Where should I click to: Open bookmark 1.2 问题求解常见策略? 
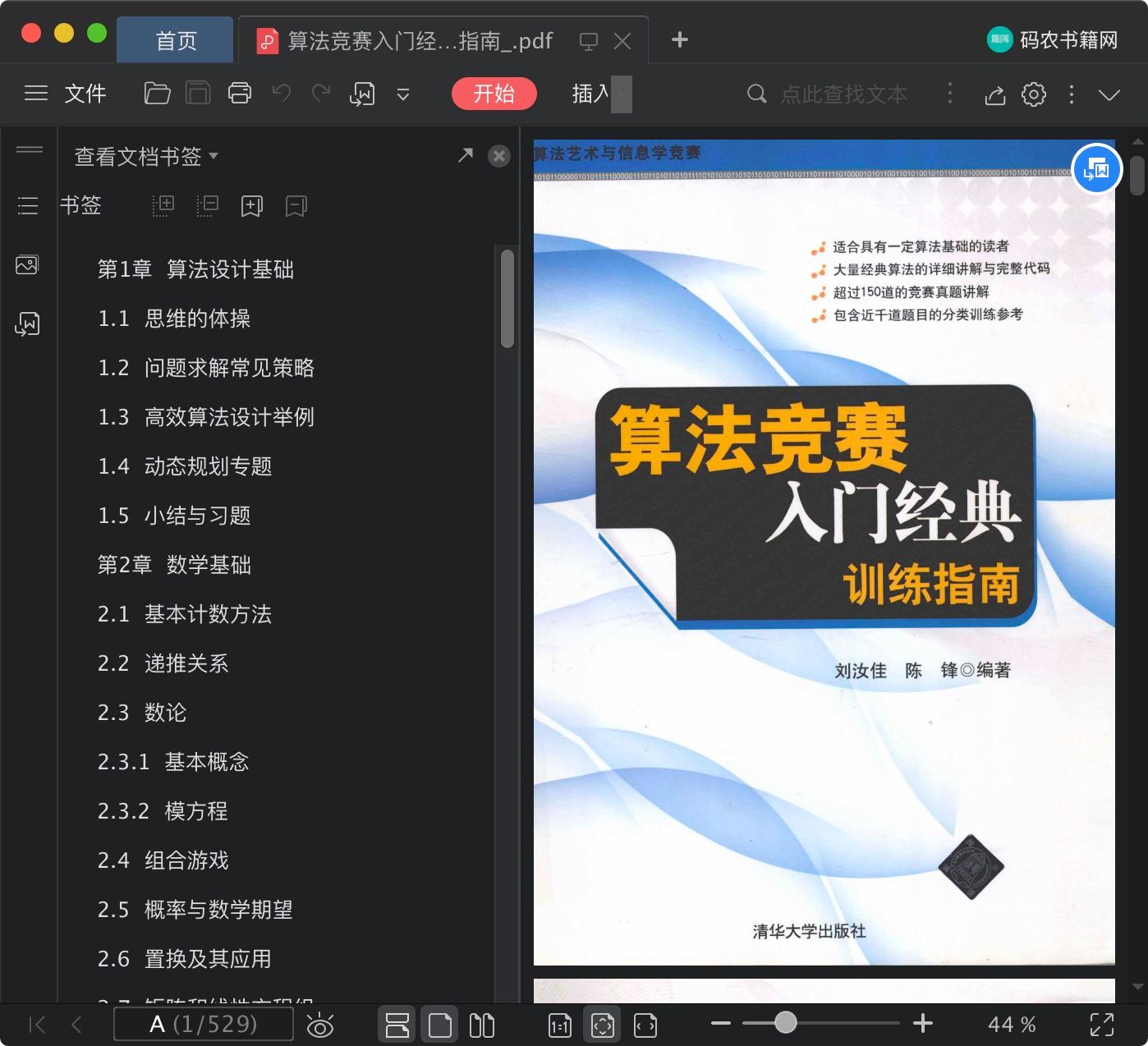point(206,368)
